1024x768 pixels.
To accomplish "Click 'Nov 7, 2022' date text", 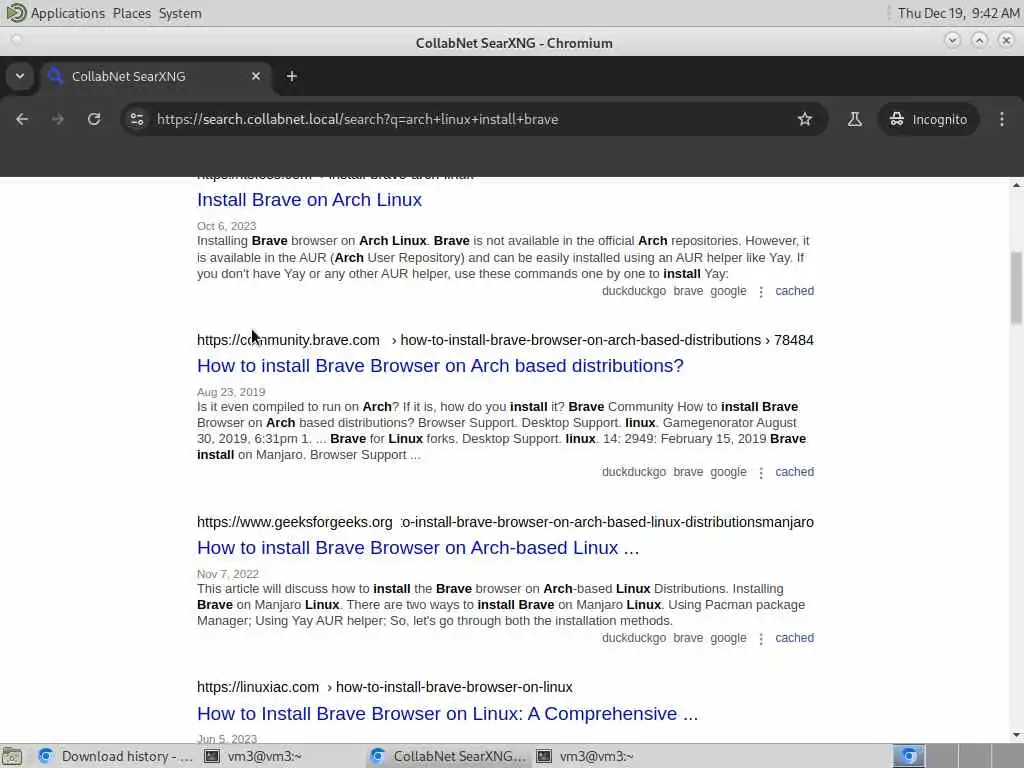I will pos(228,574).
